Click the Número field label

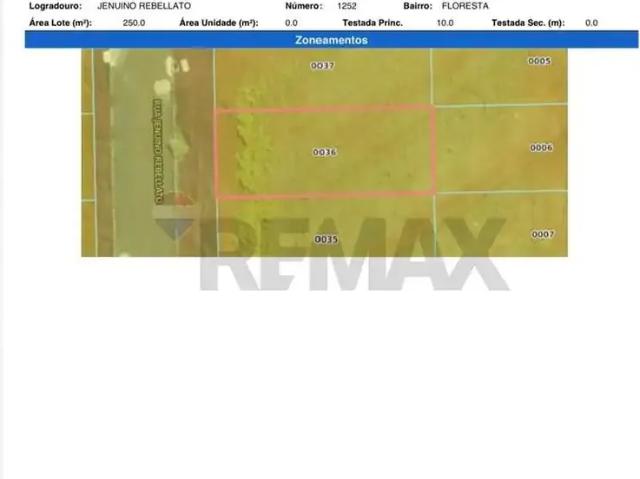pos(304,6)
